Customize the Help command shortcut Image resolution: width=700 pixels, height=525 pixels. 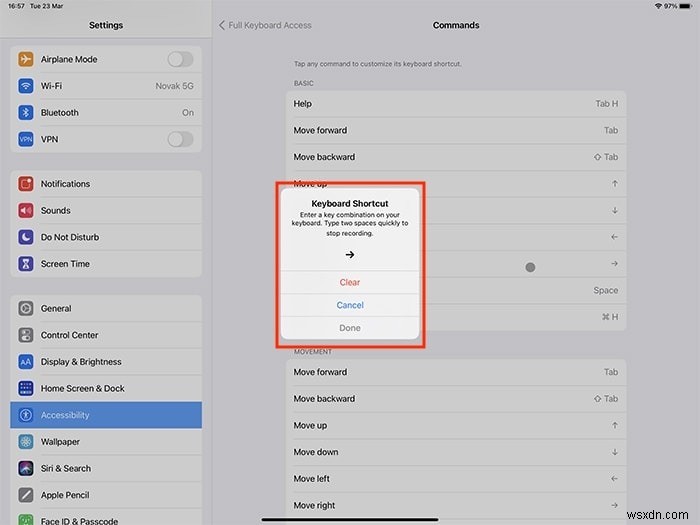coord(456,104)
